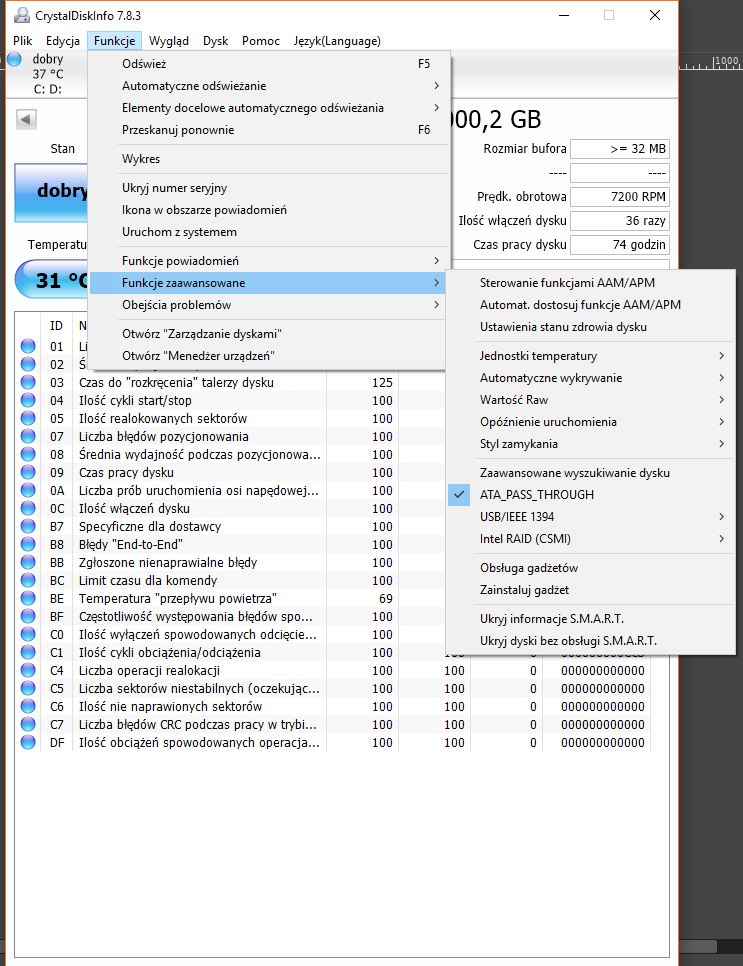Screen dimensions: 743x966
Task: Click status orb for attribute 08 row
Action: tap(28, 454)
